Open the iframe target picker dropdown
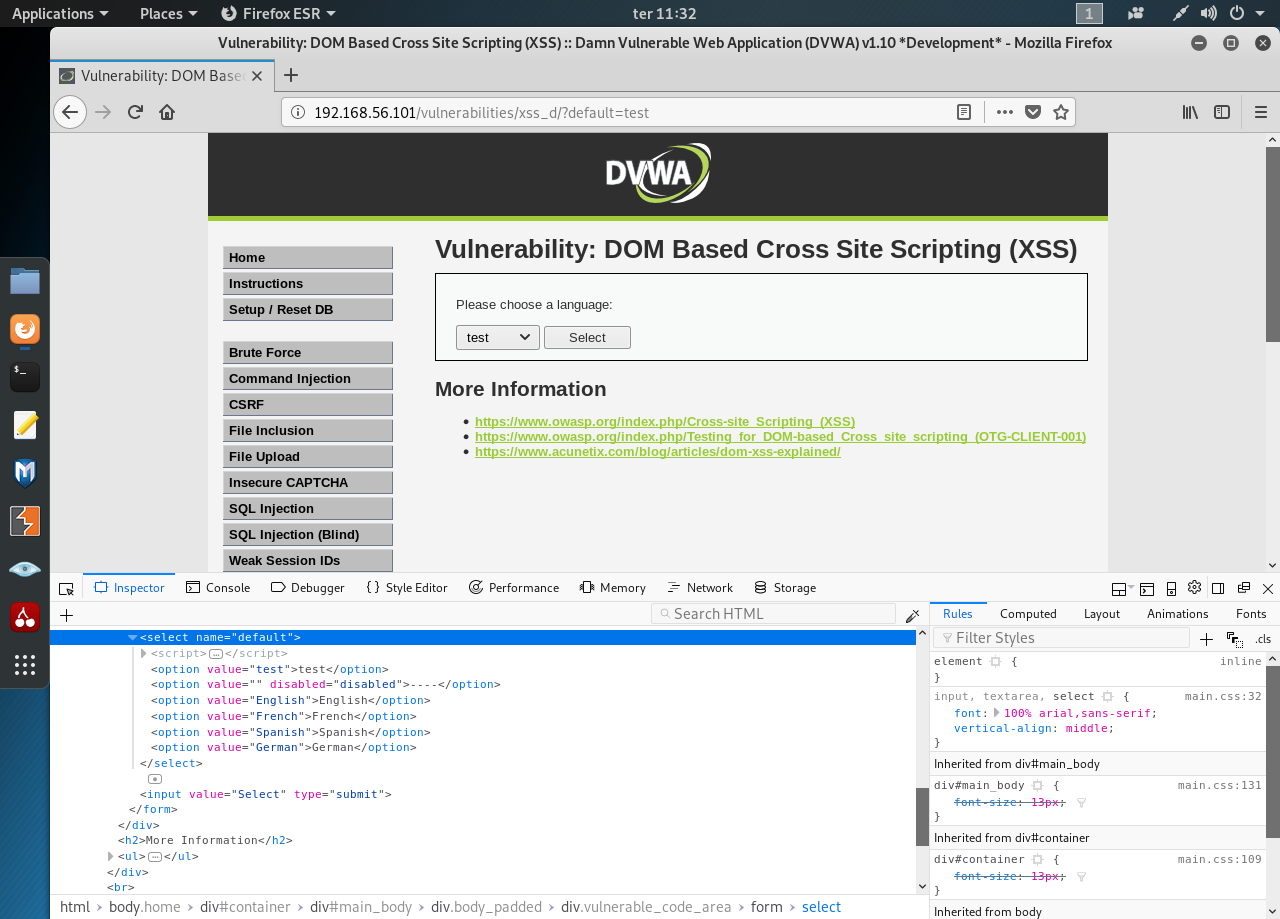The image size is (1280, 919). click(x=1123, y=588)
